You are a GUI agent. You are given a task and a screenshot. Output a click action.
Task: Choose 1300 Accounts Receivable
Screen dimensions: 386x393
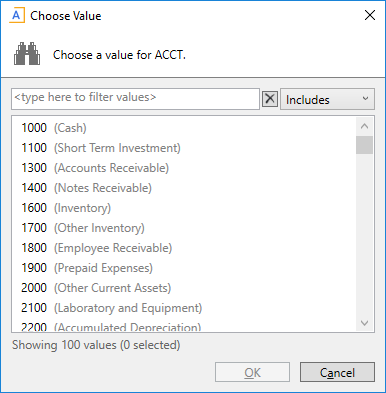184,168
